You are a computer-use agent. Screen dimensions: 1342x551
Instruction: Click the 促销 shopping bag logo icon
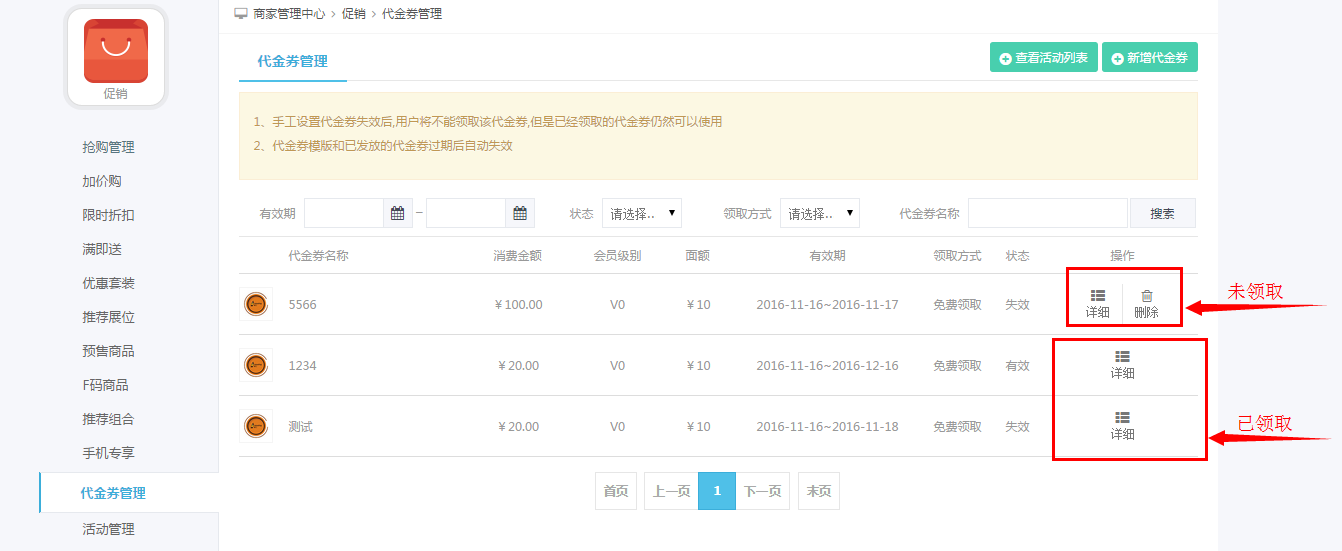pyautogui.click(x=116, y=51)
